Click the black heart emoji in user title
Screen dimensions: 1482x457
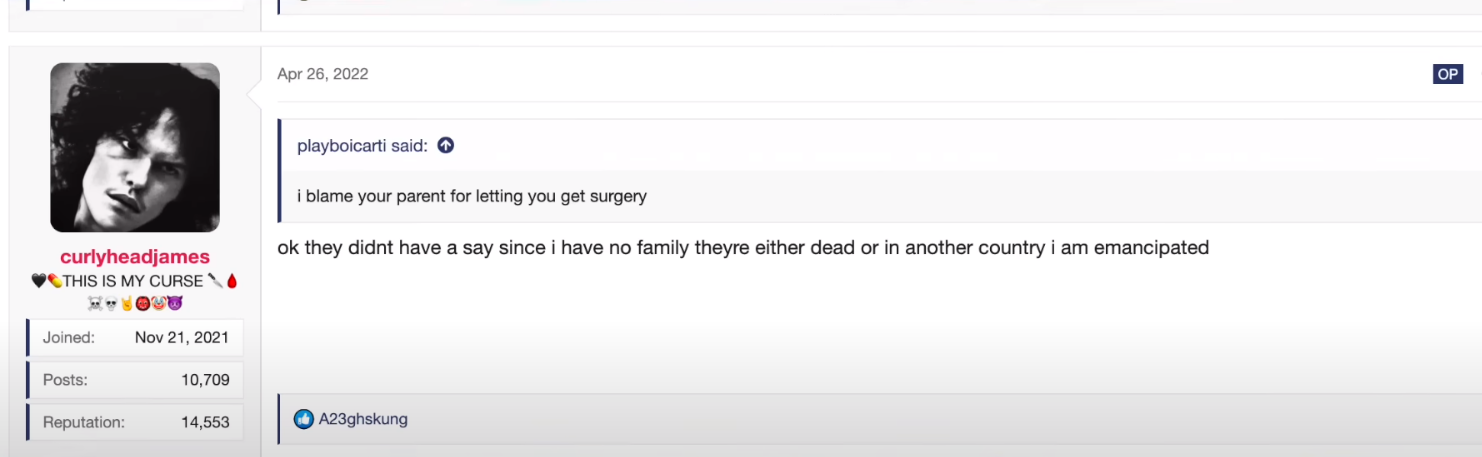[39, 281]
